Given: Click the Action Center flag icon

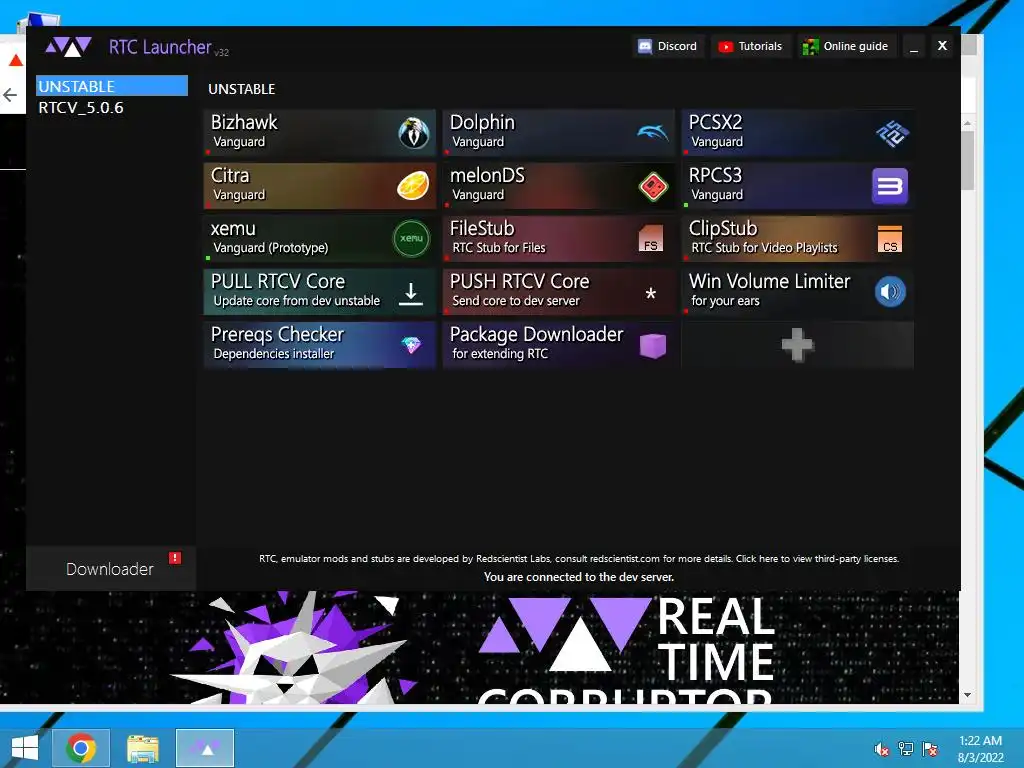Looking at the screenshot, I should [x=930, y=749].
